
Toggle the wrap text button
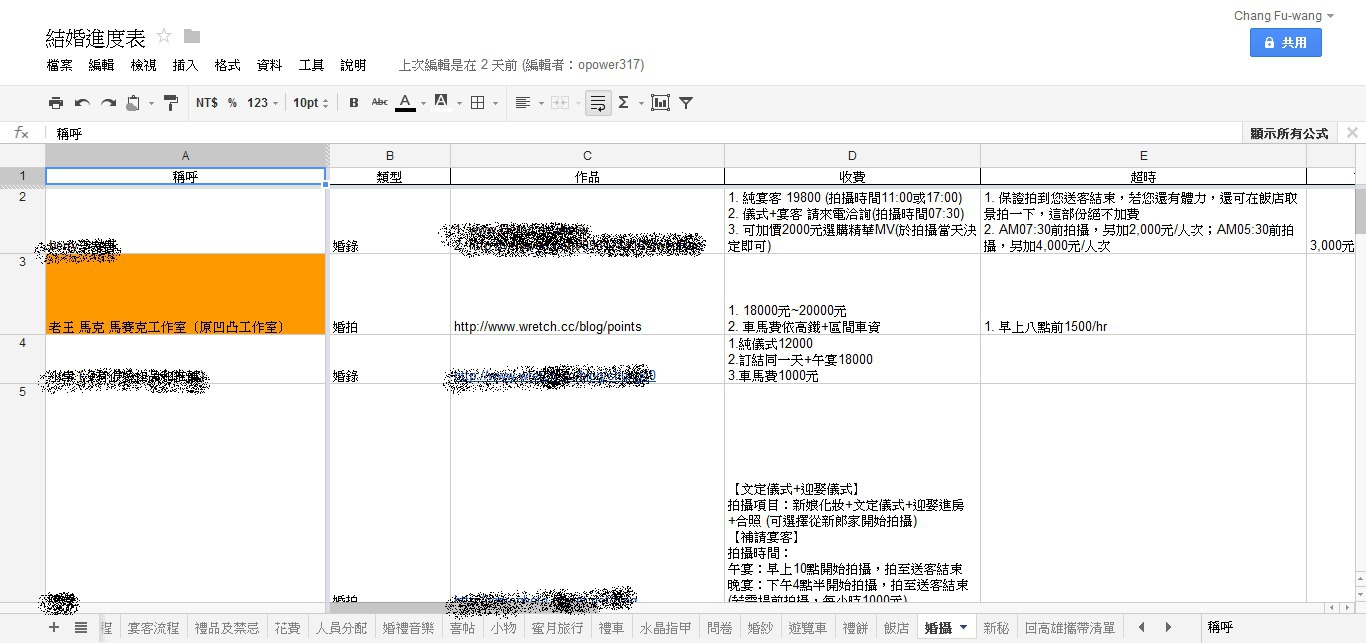pyautogui.click(x=598, y=103)
